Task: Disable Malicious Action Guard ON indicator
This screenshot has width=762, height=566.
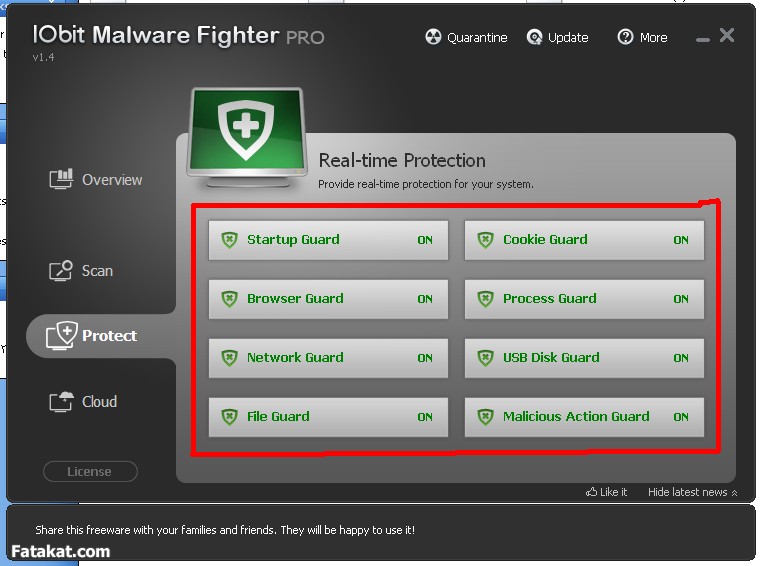Action: 681,417
